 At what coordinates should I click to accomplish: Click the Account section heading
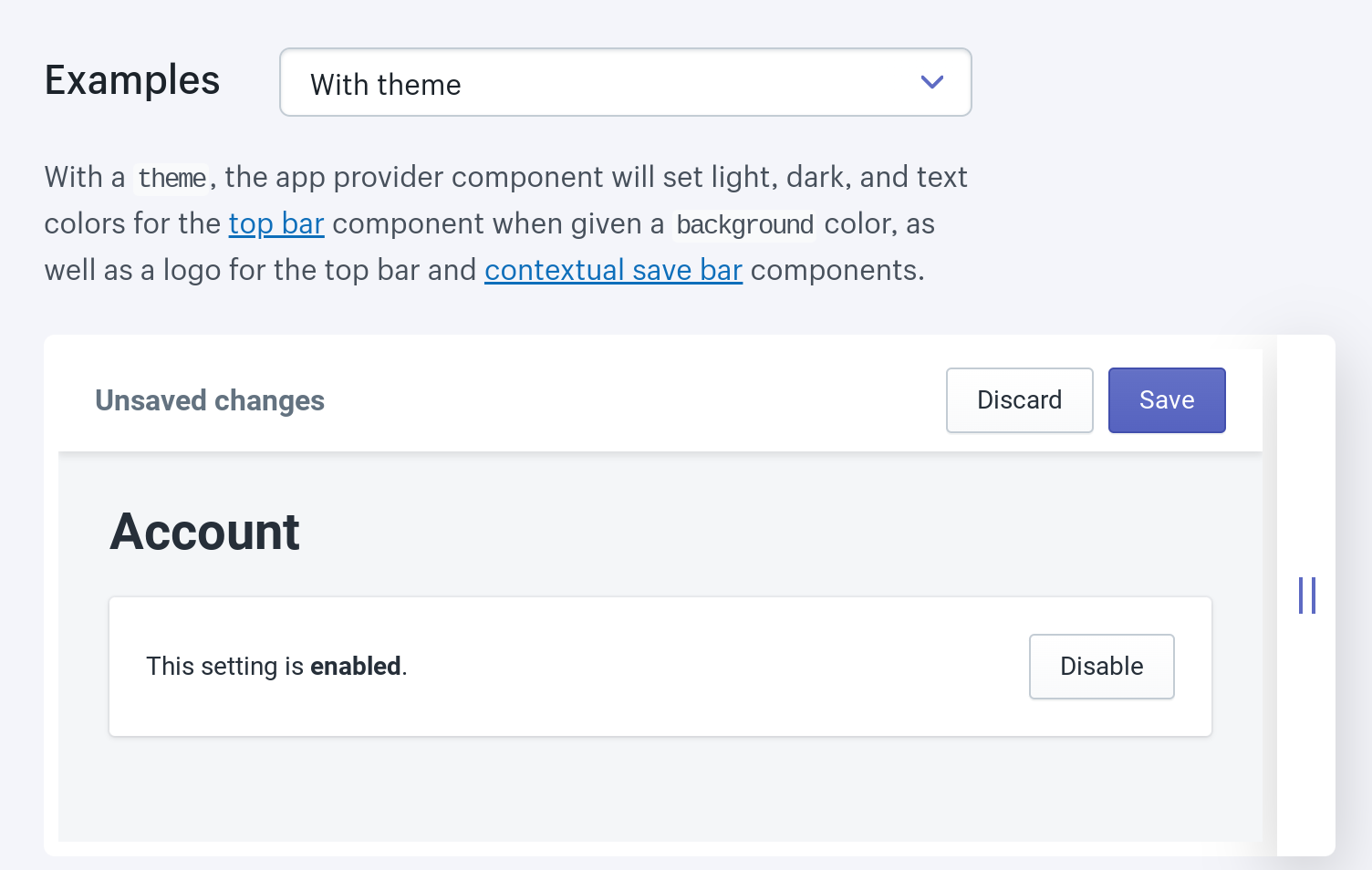(x=204, y=532)
